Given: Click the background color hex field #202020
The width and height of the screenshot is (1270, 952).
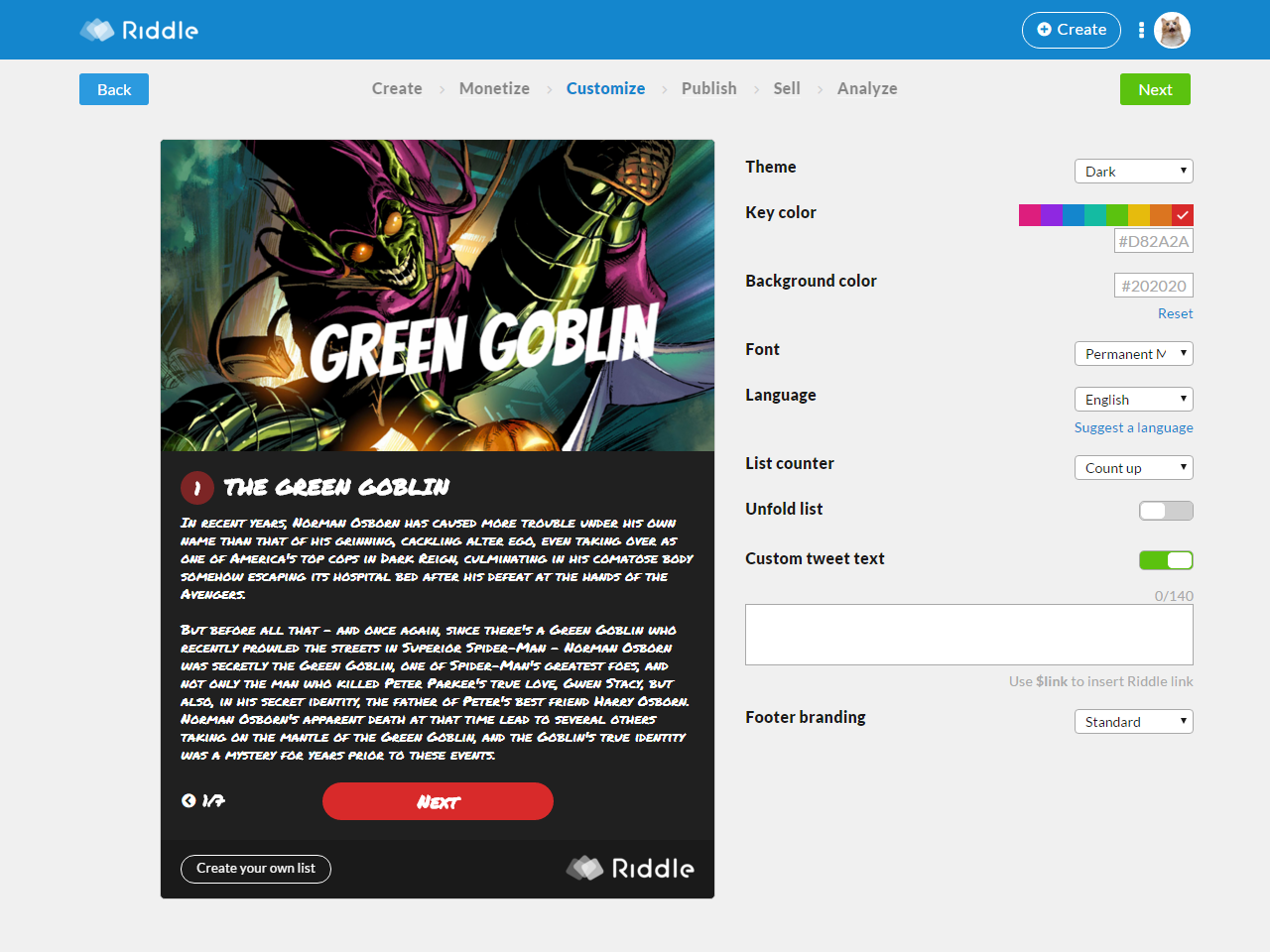Looking at the screenshot, I should tap(1154, 286).
